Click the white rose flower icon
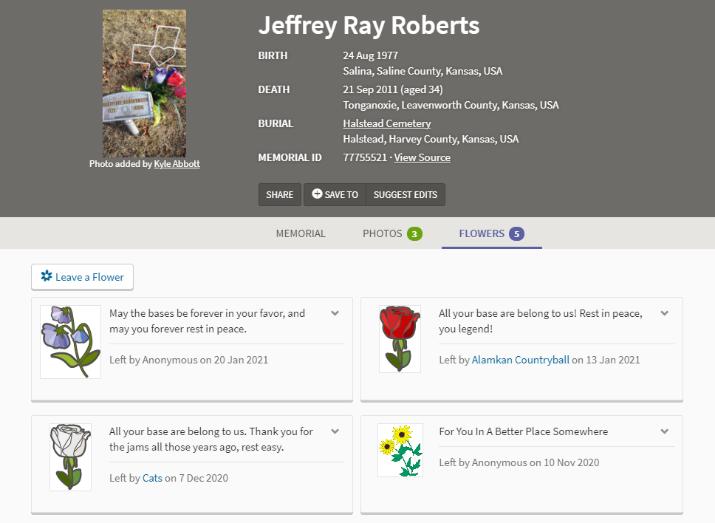715x523 pixels. pos(70,455)
